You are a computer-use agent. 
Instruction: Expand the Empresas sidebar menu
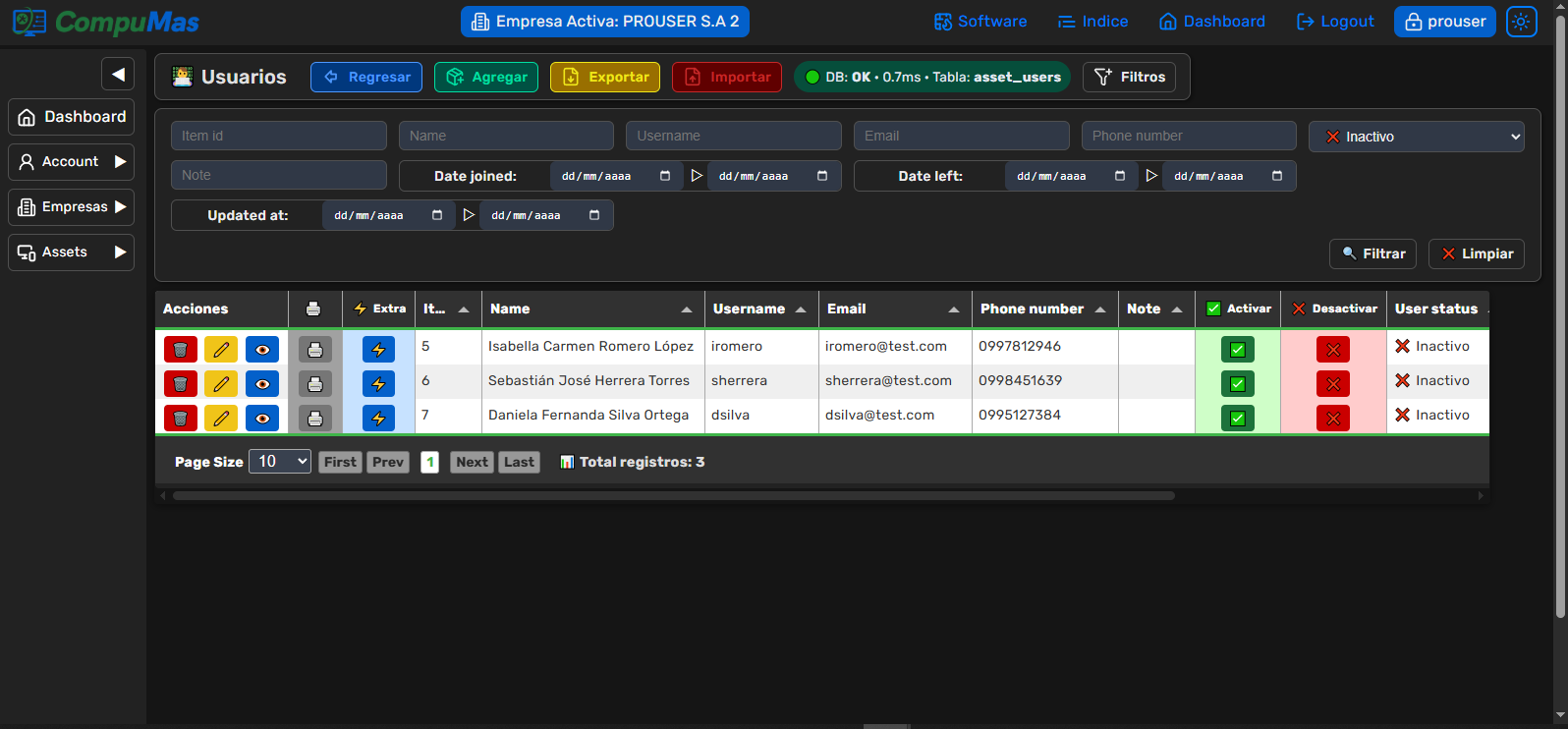point(72,207)
